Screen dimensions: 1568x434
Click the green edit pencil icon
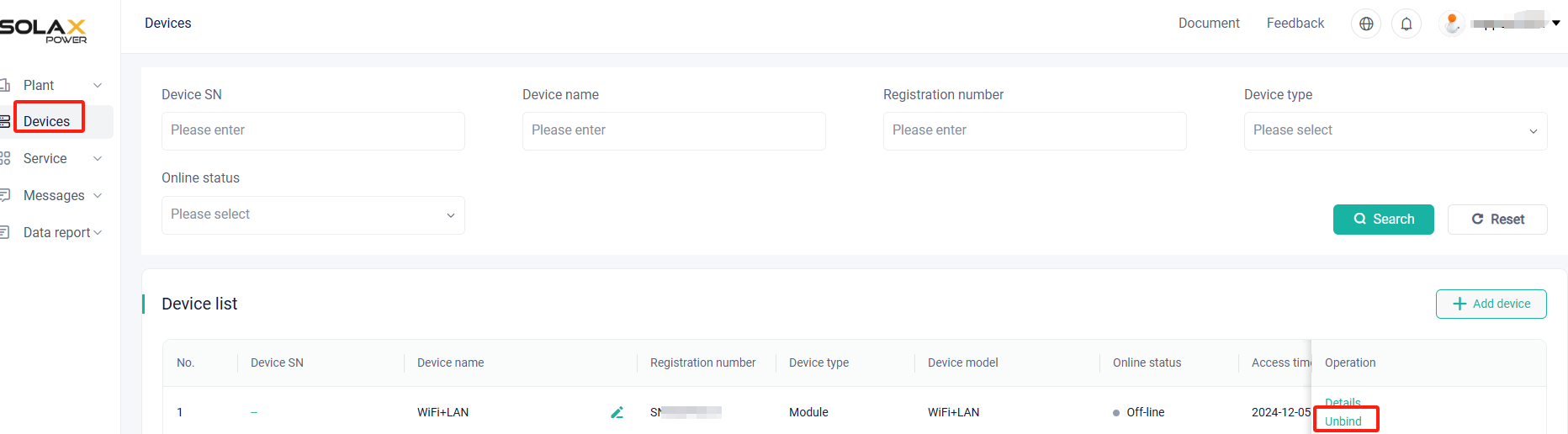[617, 412]
